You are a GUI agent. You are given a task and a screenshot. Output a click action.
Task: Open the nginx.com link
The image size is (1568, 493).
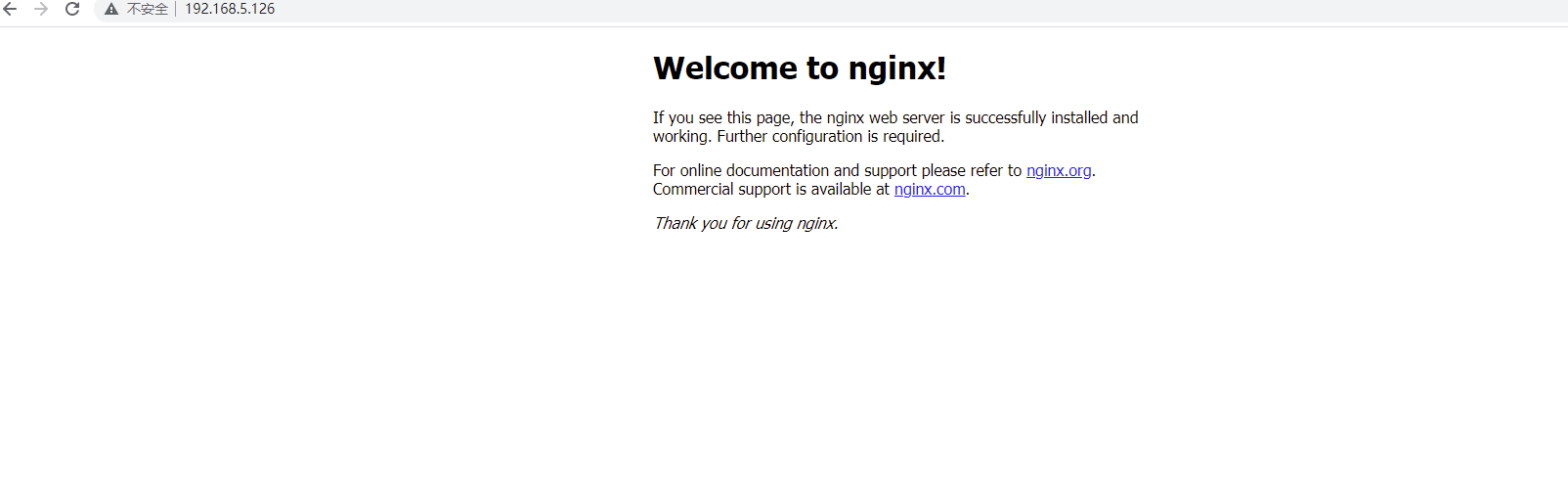click(x=930, y=190)
